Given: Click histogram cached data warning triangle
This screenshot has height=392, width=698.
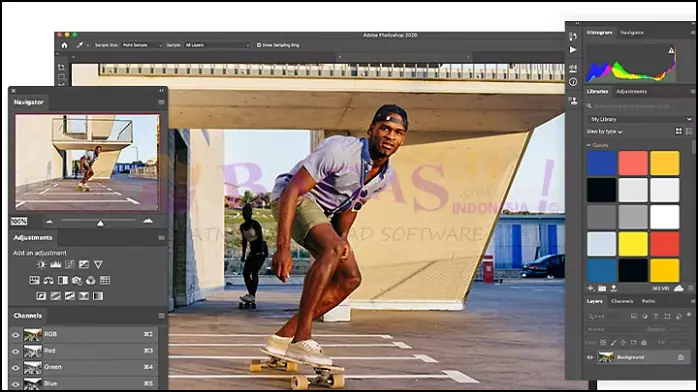Looking at the screenshot, I should (671, 51).
